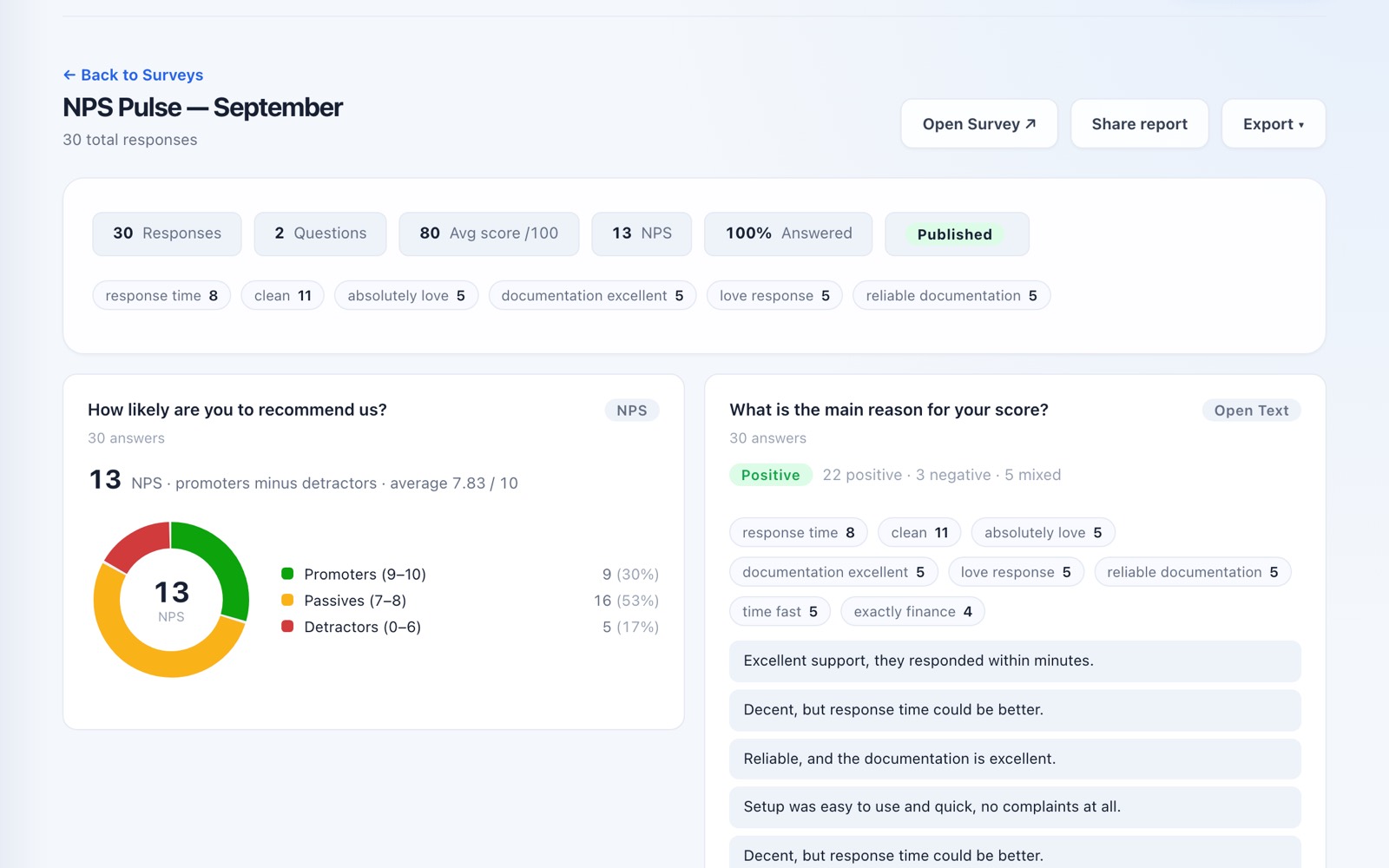
Task: Go back via Back to Surveys link
Action: (x=133, y=75)
